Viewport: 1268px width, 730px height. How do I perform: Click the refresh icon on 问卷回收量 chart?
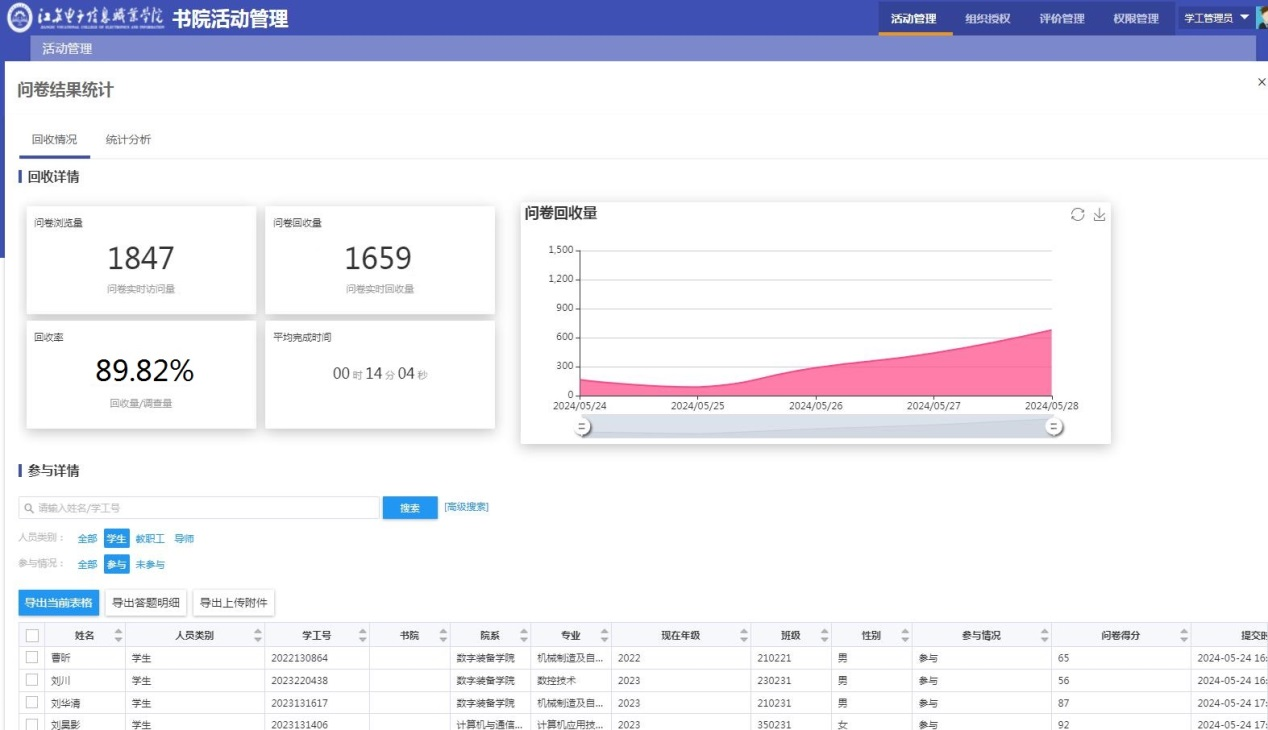(x=1077, y=214)
